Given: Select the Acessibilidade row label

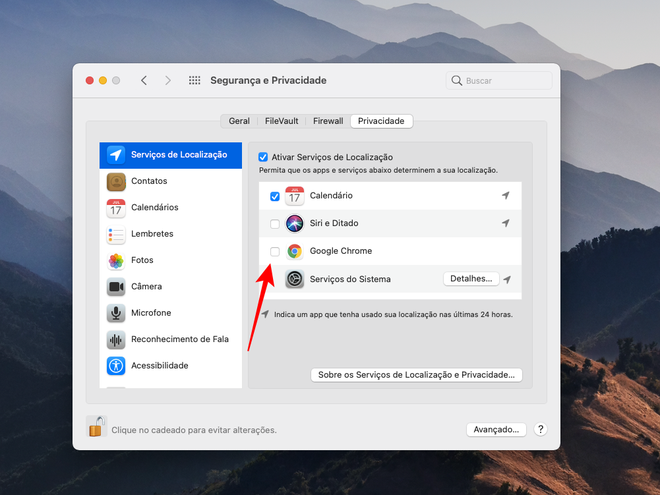Looking at the screenshot, I should [x=160, y=366].
